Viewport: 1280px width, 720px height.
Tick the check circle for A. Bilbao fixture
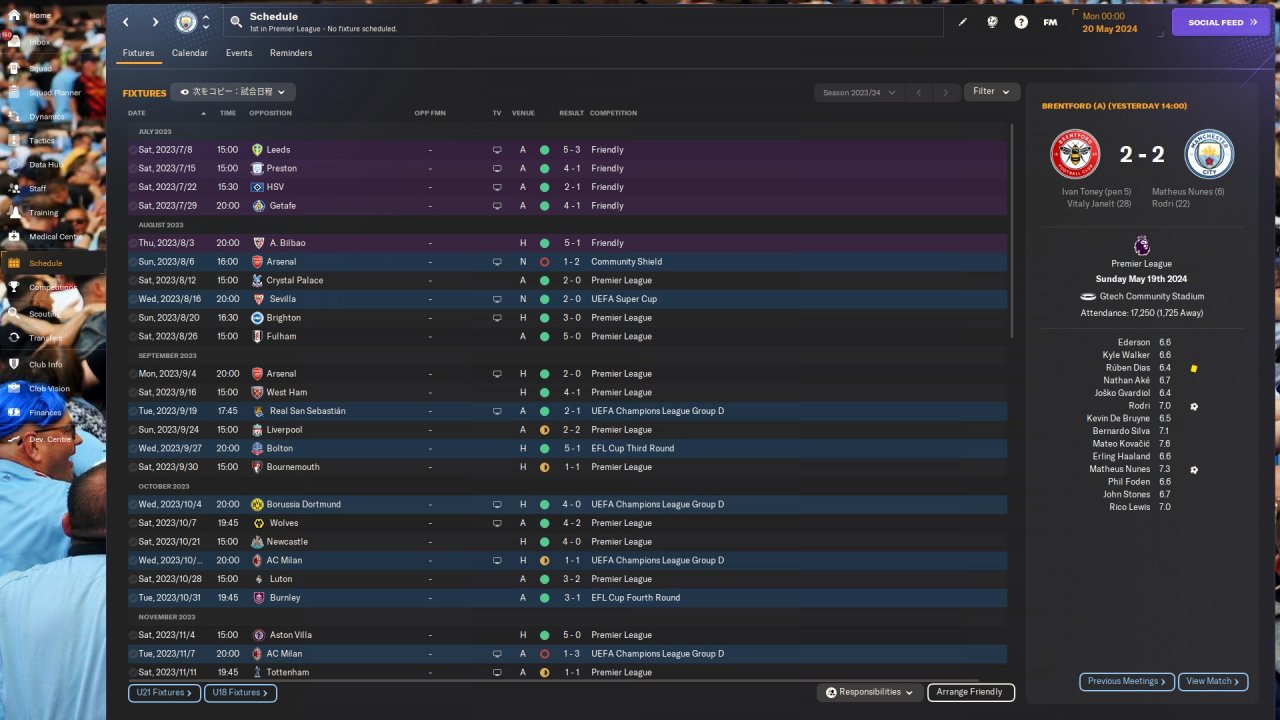133,243
